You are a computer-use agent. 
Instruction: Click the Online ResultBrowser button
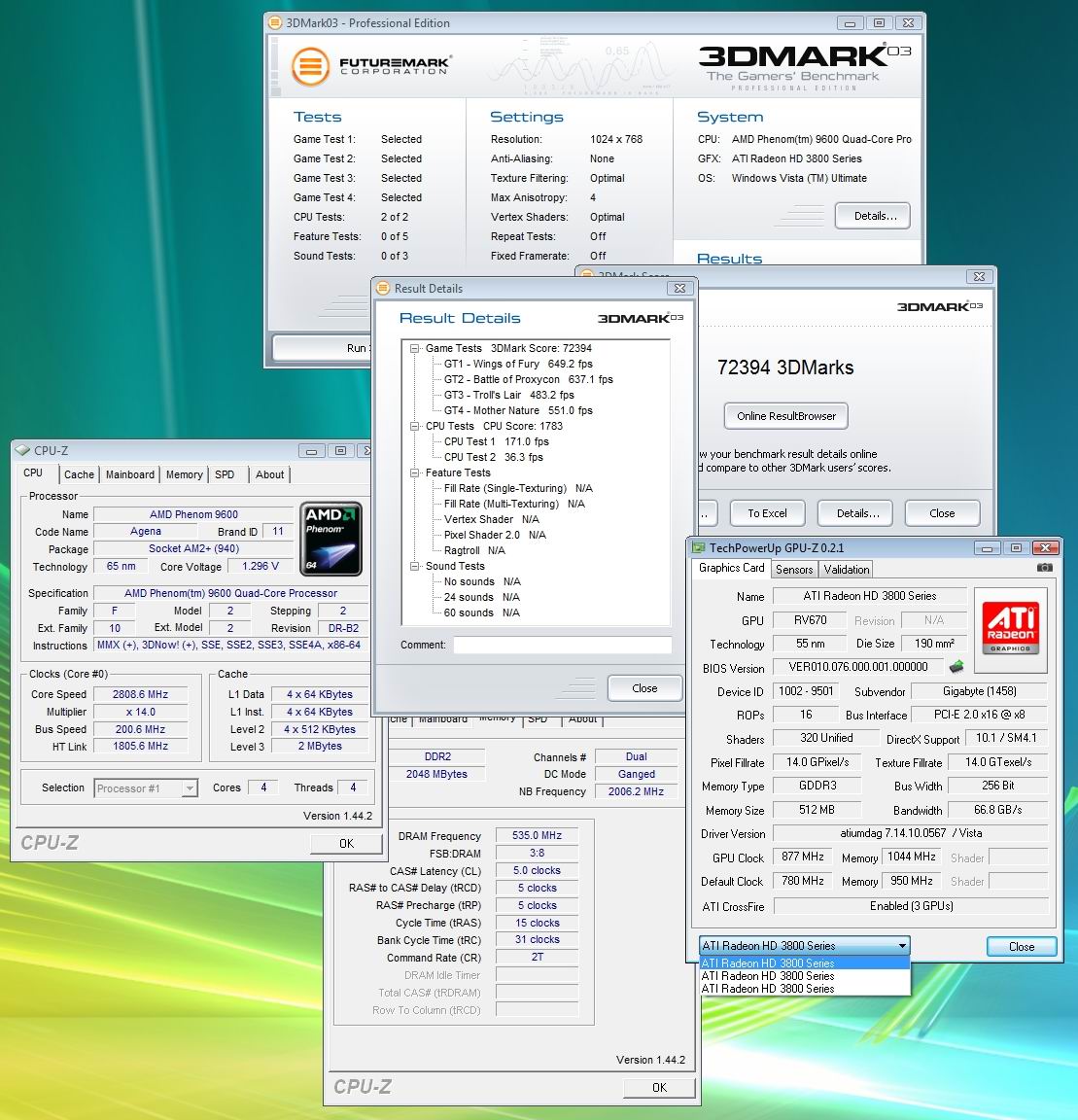click(x=785, y=416)
